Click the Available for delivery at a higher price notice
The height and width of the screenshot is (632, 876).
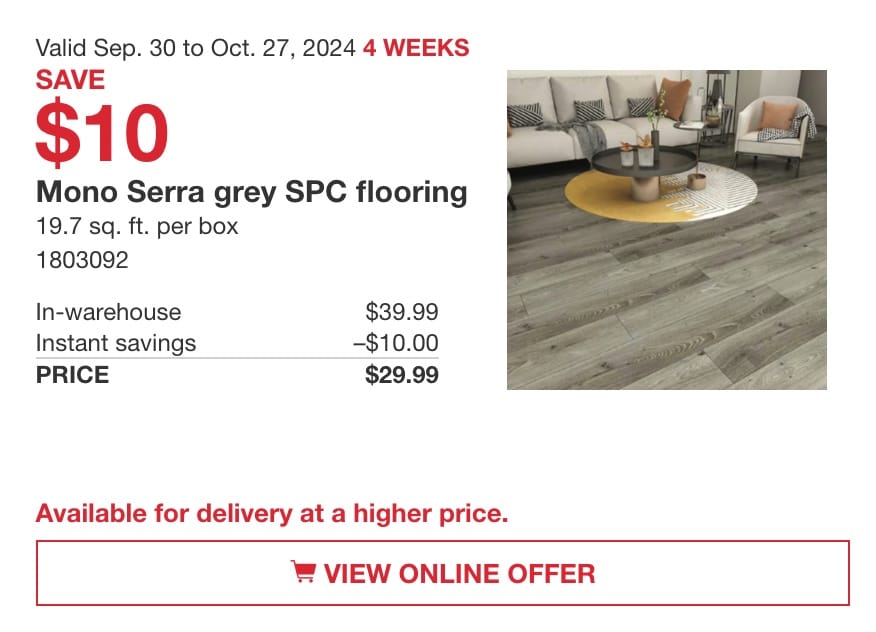272,513
